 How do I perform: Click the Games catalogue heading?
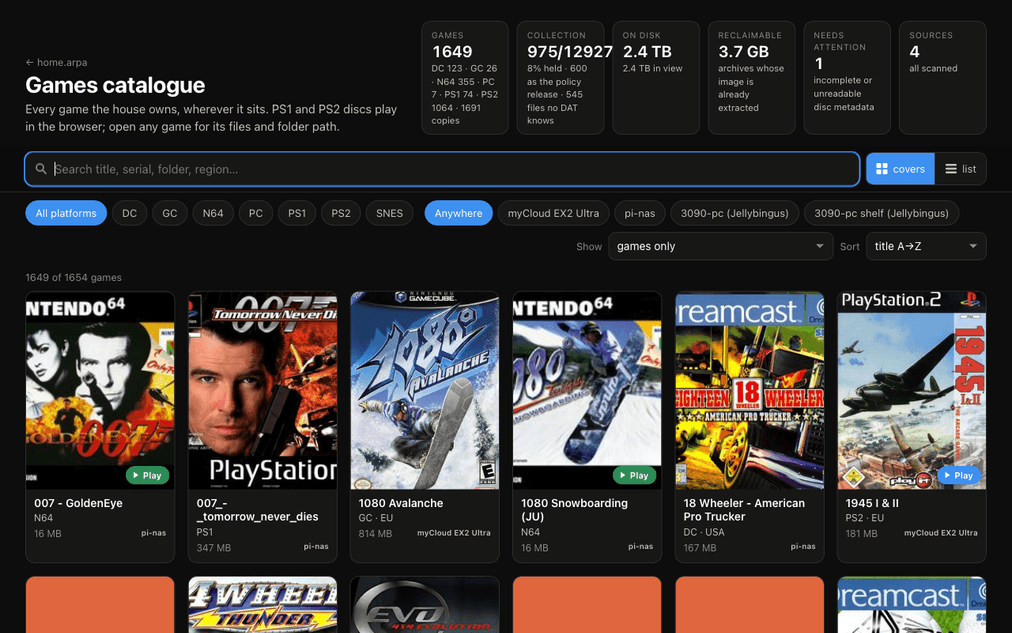(x=115, y=85)
